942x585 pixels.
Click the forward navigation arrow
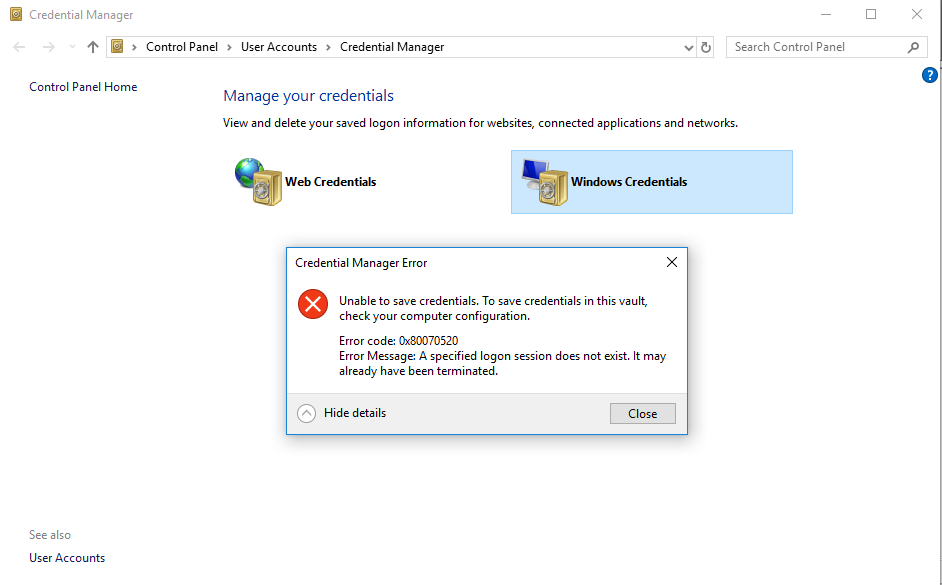(x=48, y=46)
